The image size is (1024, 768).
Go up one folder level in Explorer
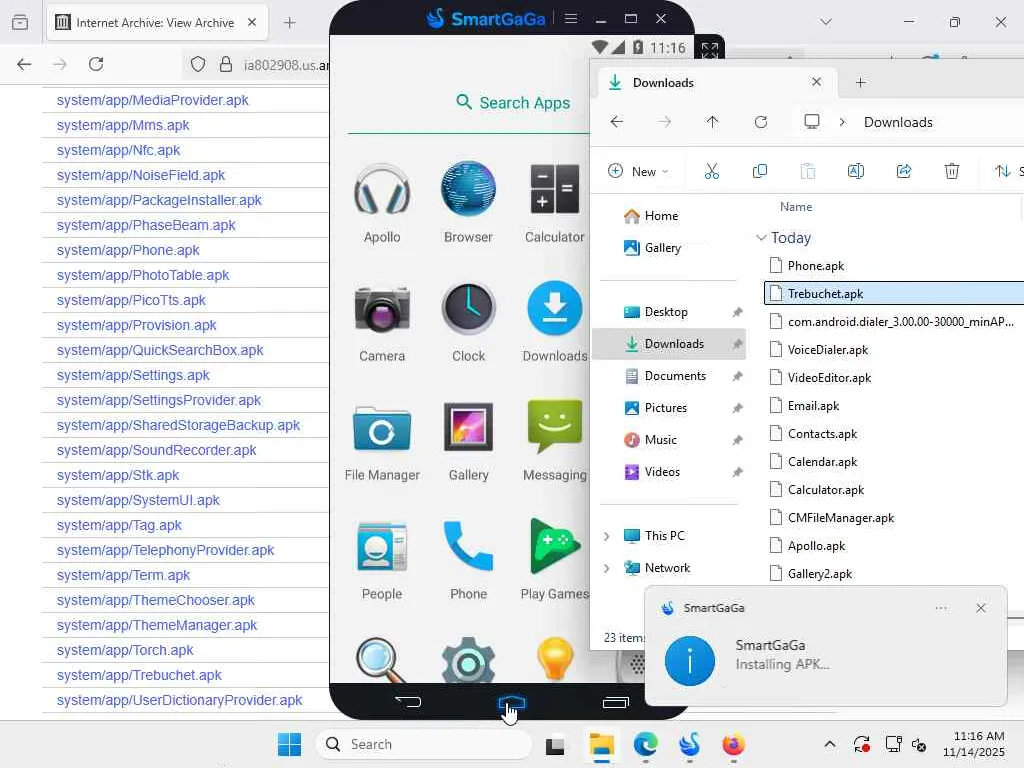[712, 122]
